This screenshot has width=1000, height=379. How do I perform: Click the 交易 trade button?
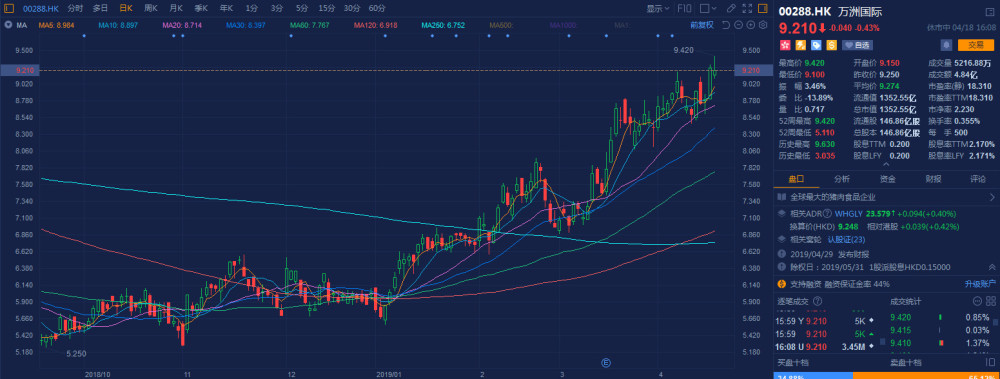coord(976,45)
